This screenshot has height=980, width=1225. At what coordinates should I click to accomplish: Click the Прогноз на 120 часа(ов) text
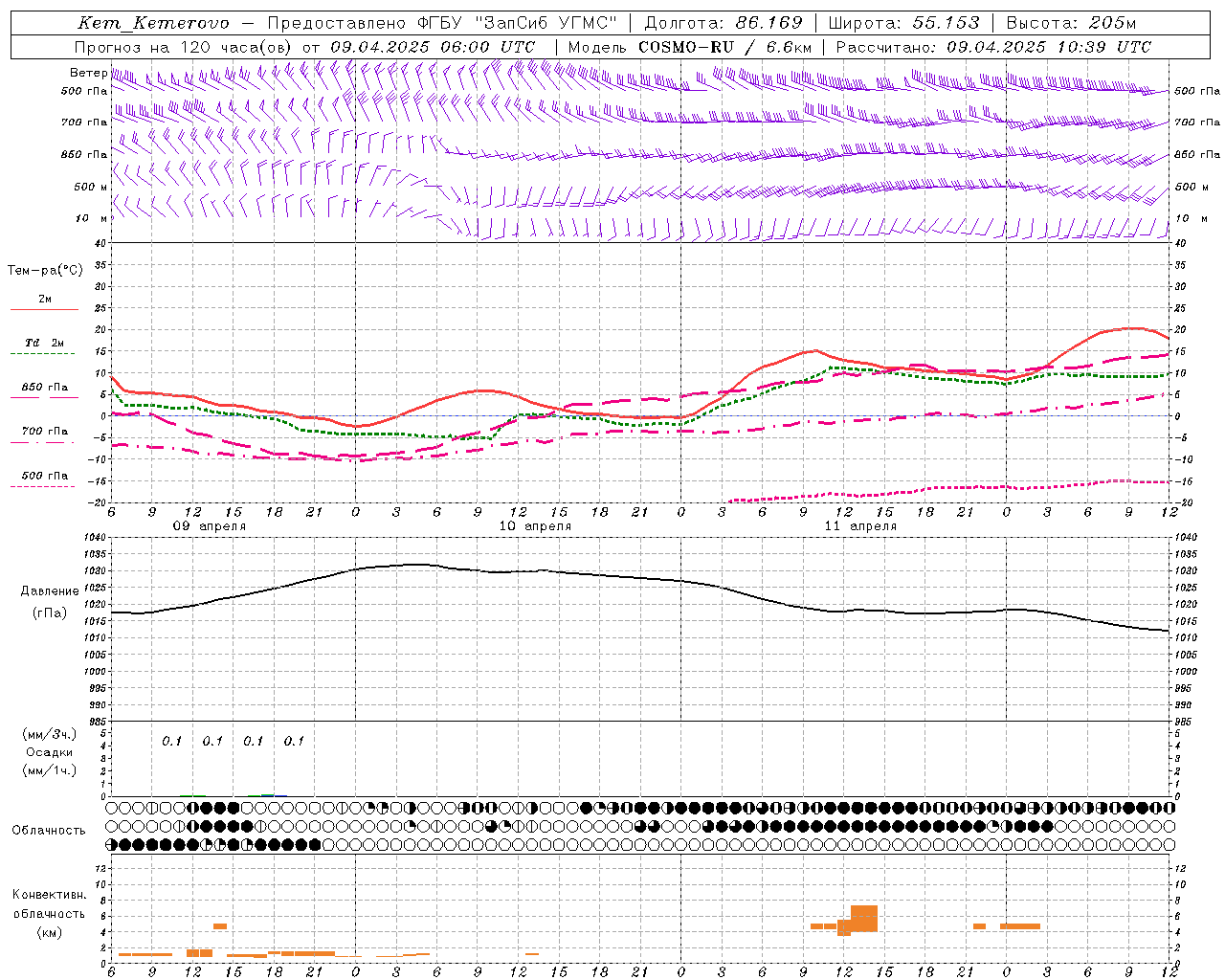[184, 47]
